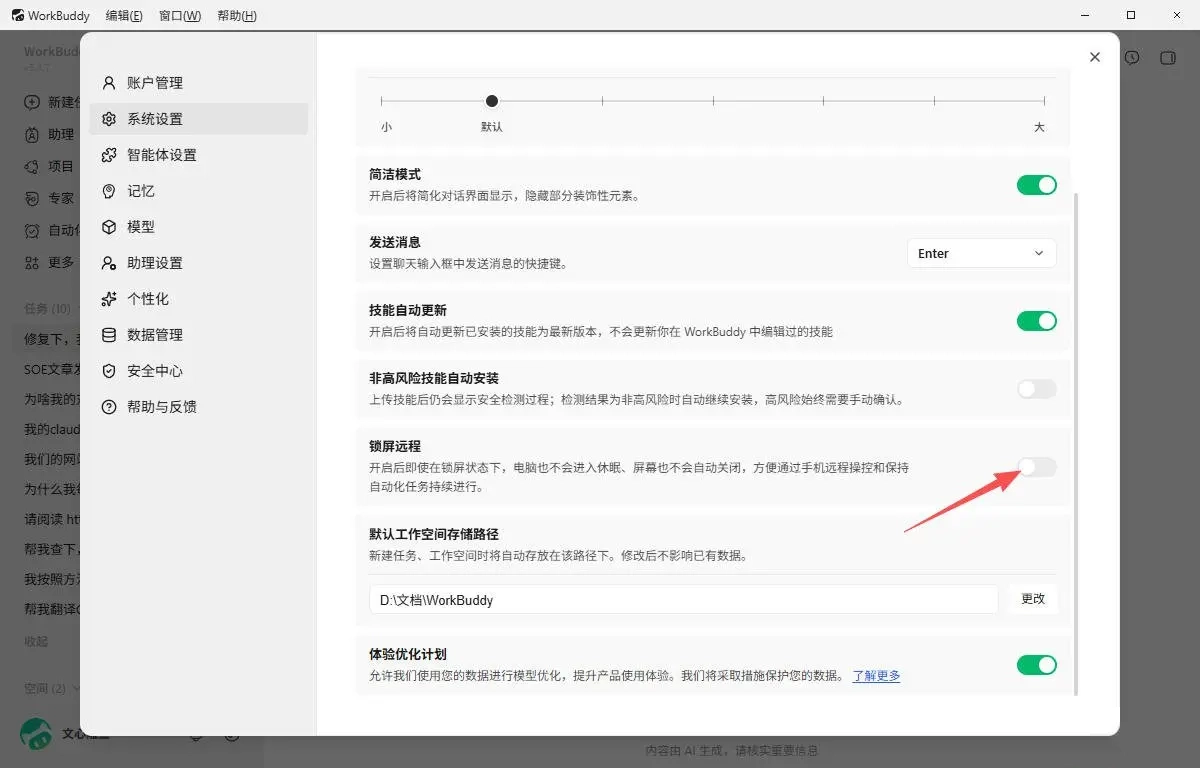Select task starting with 帮我翻译 in background list
1200x768 pixels.
[52, 609]
